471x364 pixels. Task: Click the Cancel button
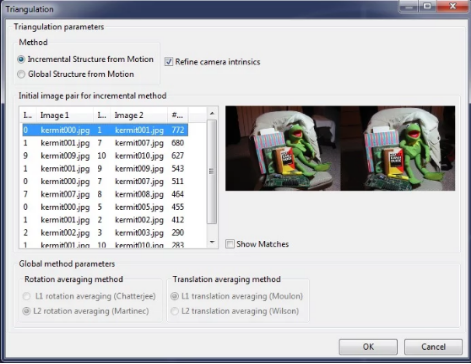pyautogui.click(x=433, y=347)
